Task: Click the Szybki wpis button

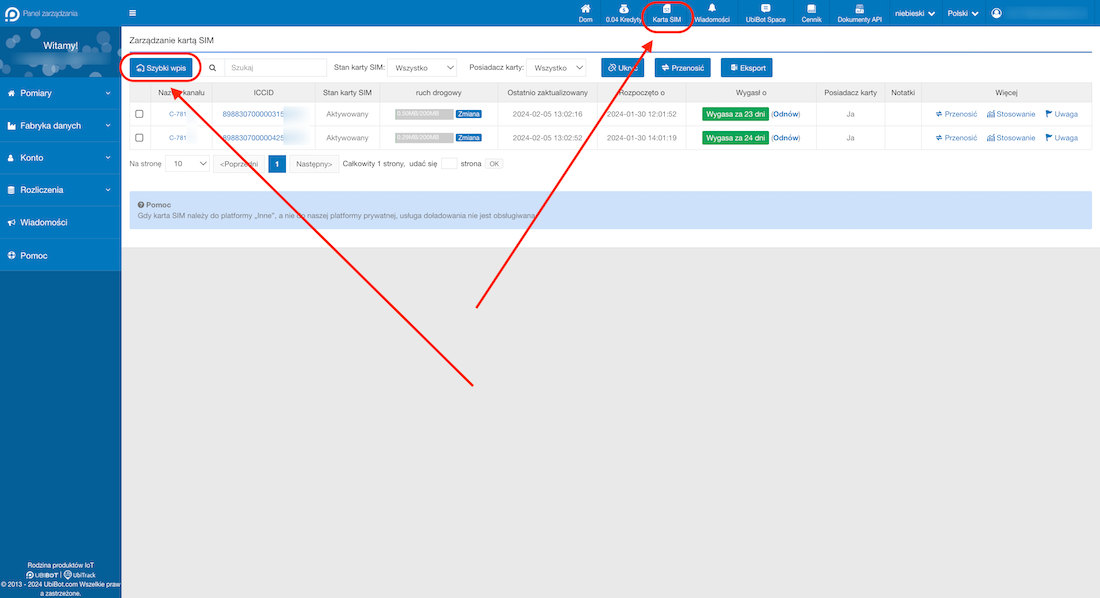Action: [161, 68]
